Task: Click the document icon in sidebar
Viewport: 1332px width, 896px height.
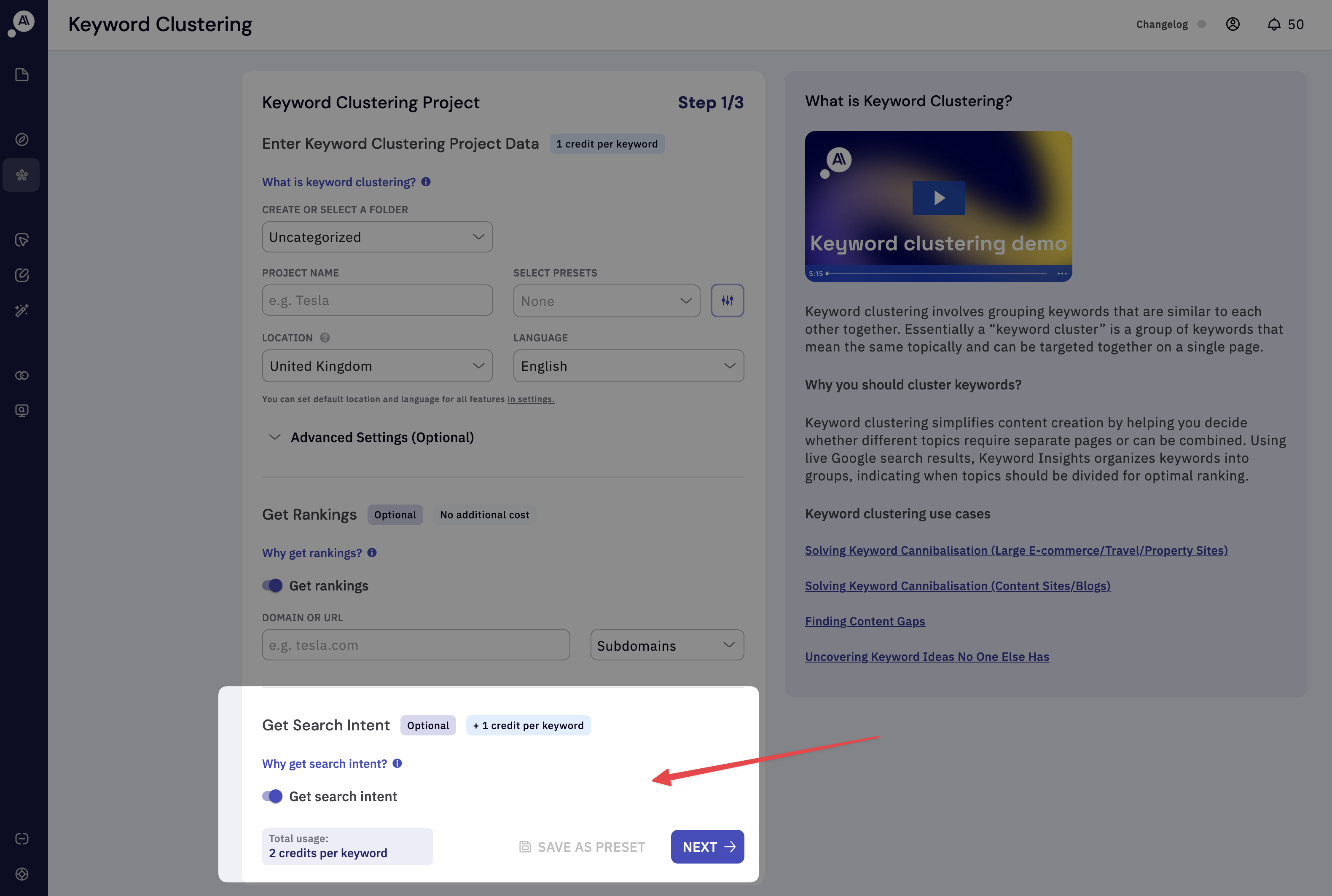Action: click(22, 75)
